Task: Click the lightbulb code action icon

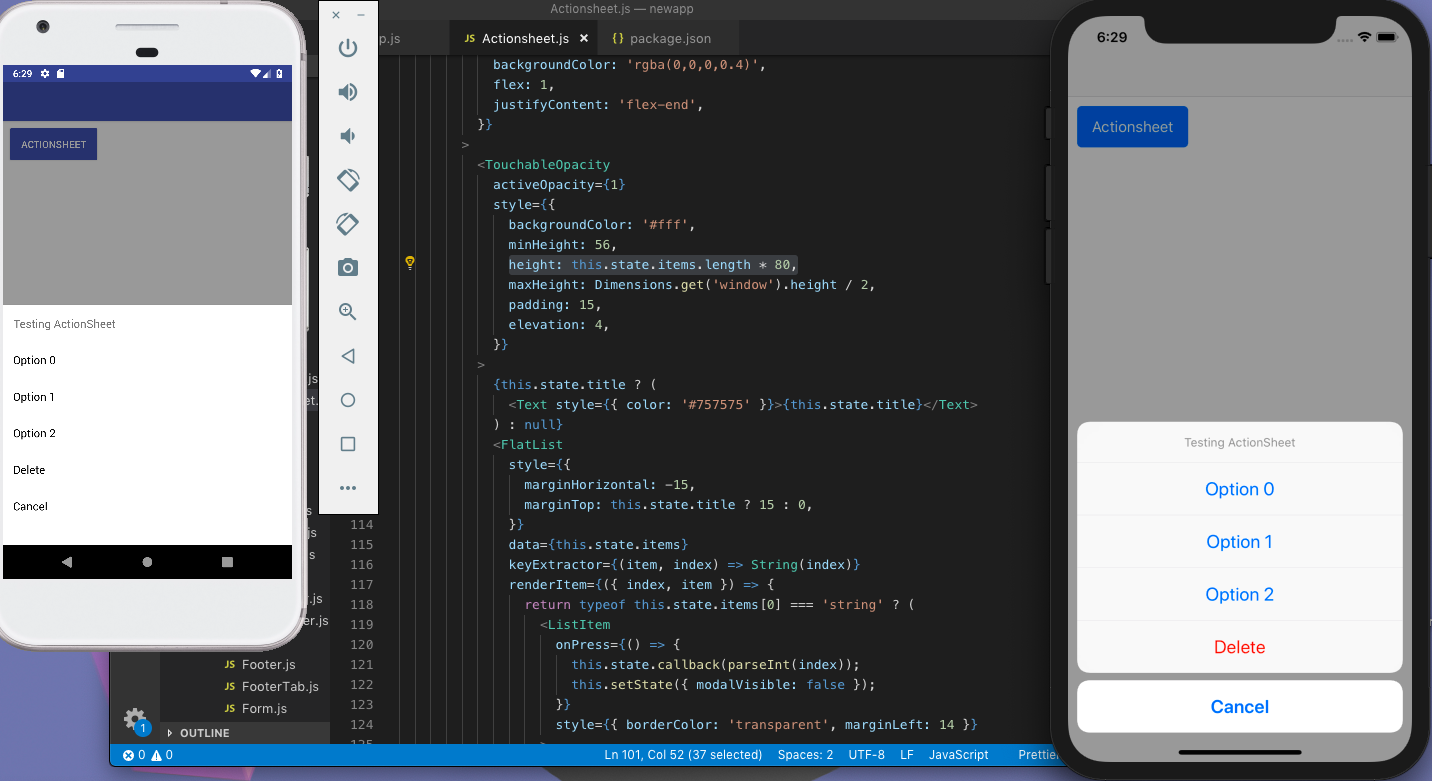Action: [410, 263]
